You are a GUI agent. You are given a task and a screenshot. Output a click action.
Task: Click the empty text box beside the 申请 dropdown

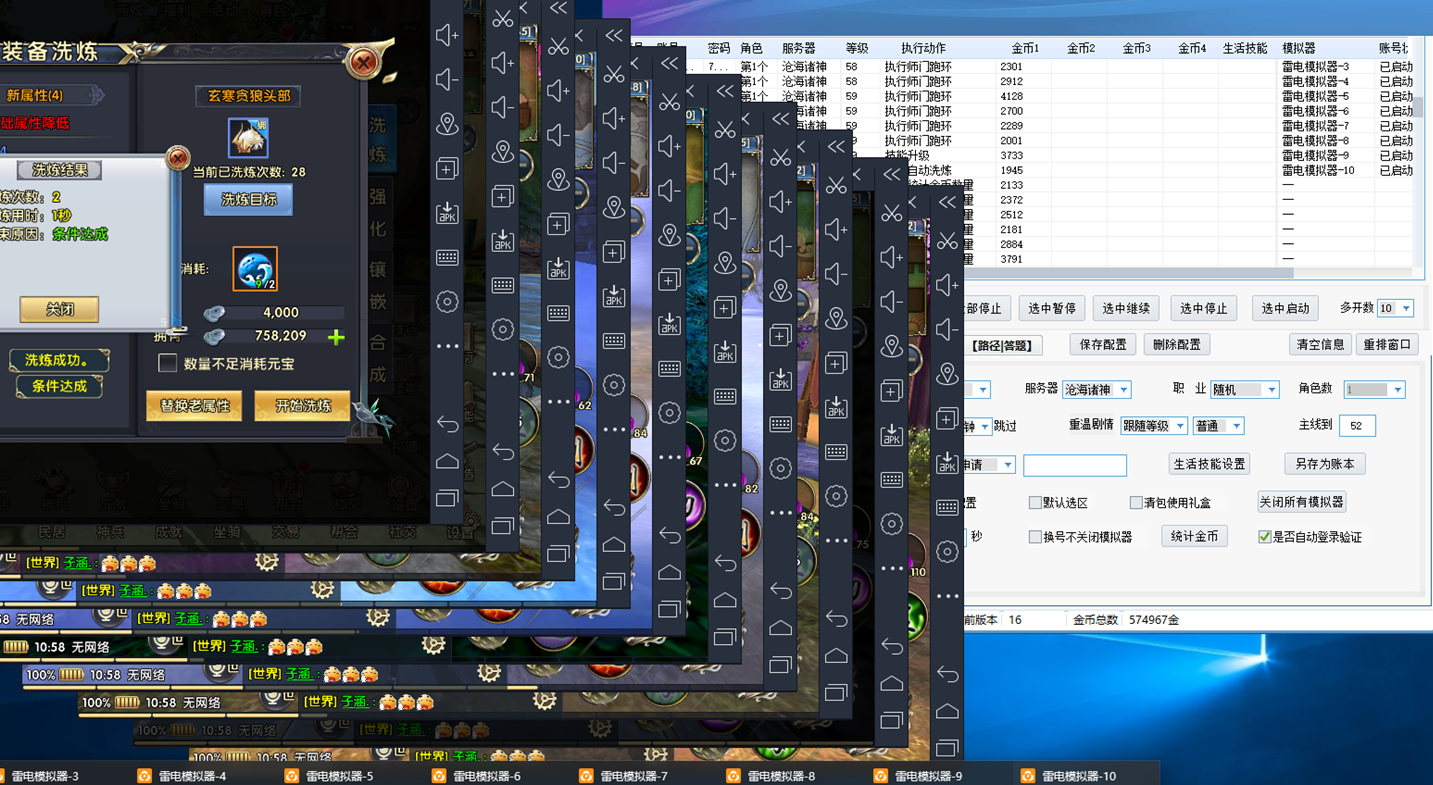(x=1075, y=464)
